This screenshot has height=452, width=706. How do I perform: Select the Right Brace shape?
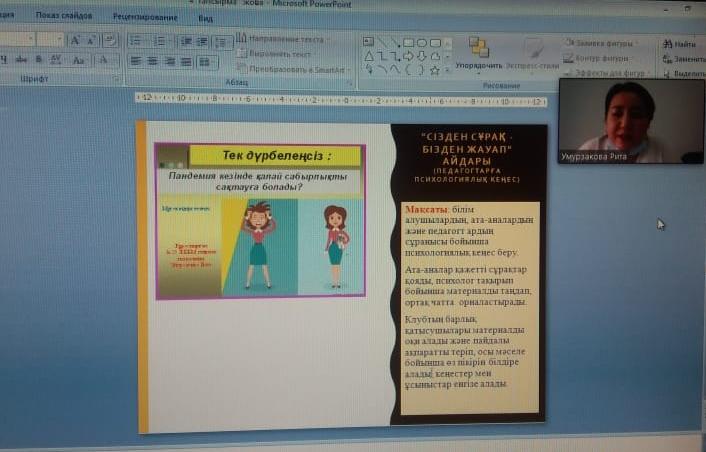[421, 70]
